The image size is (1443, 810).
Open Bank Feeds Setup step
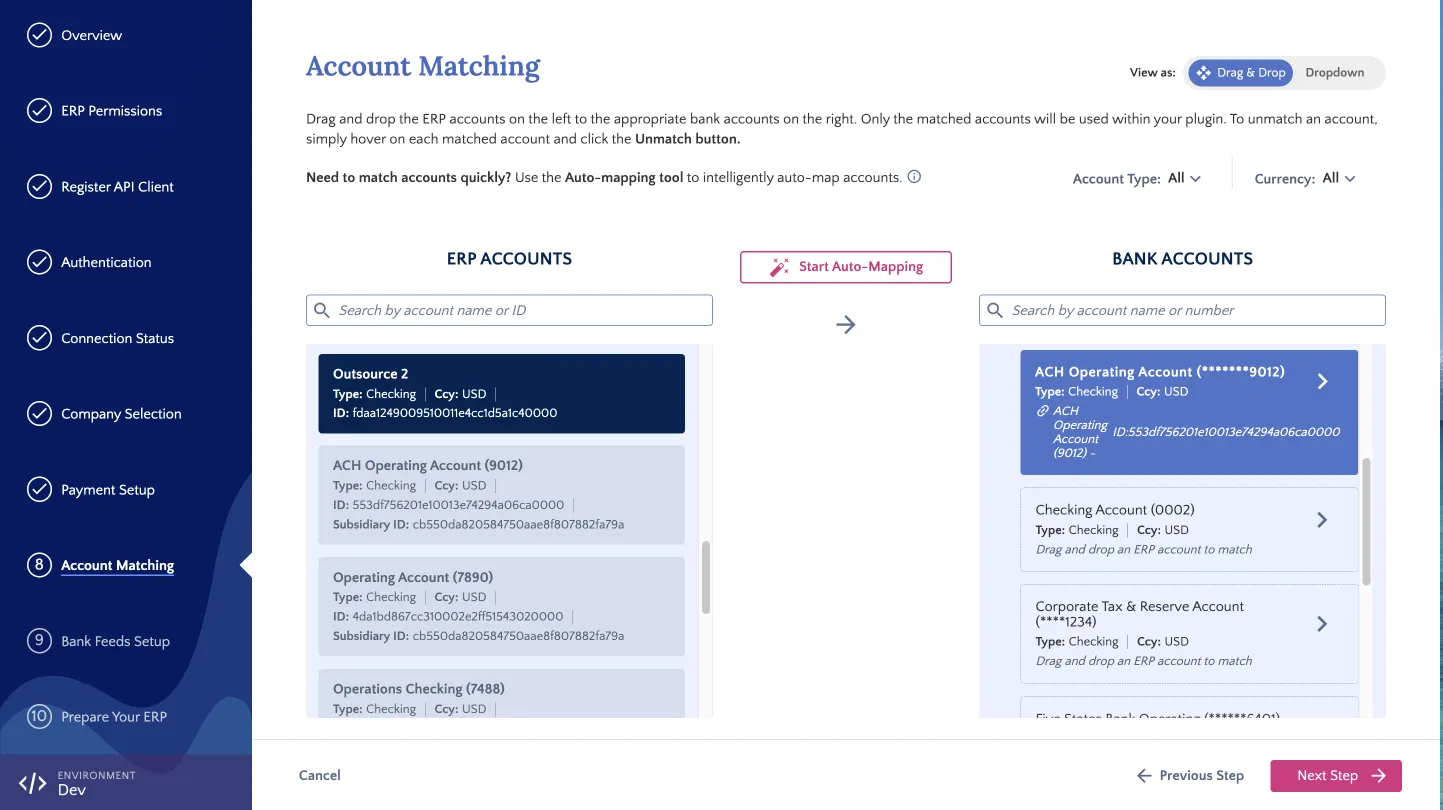point(115,641)
